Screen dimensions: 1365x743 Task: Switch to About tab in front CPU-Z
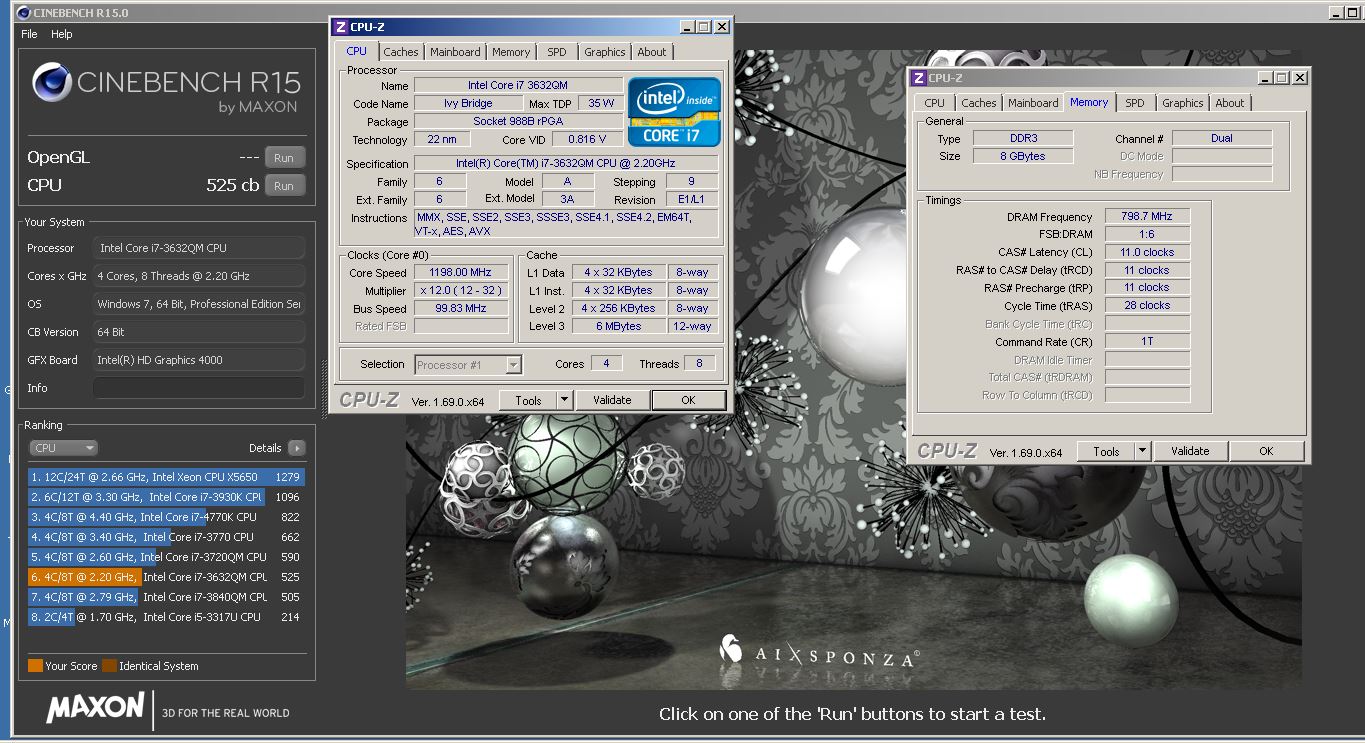click(652, 52)
